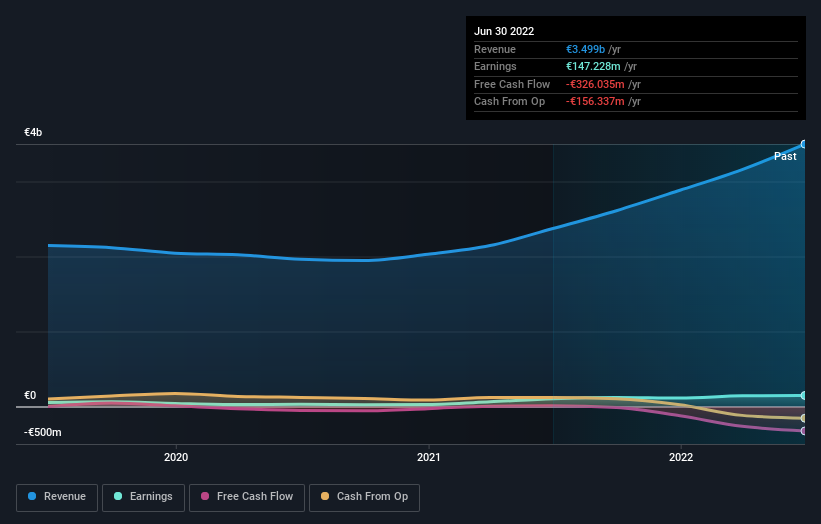821x524 pixels.
Task: Click the 2022 x-axis label
Action: (x=681, y=457)
